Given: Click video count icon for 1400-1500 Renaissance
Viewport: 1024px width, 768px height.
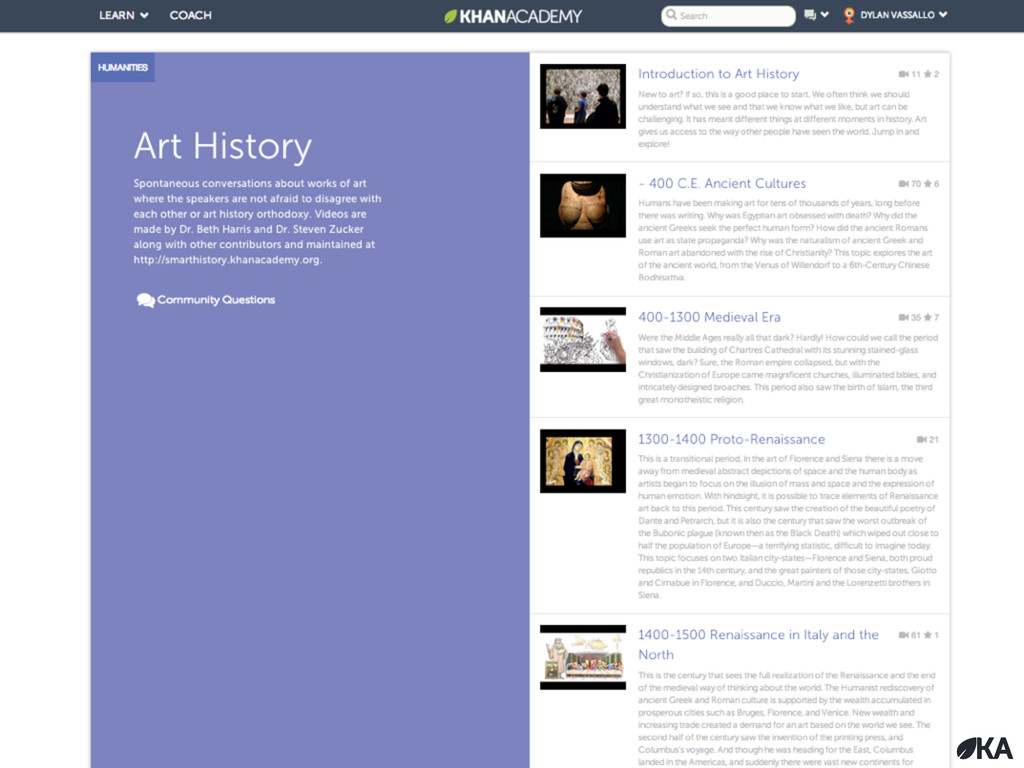Looking at the screenshot, I should point(904,635).
